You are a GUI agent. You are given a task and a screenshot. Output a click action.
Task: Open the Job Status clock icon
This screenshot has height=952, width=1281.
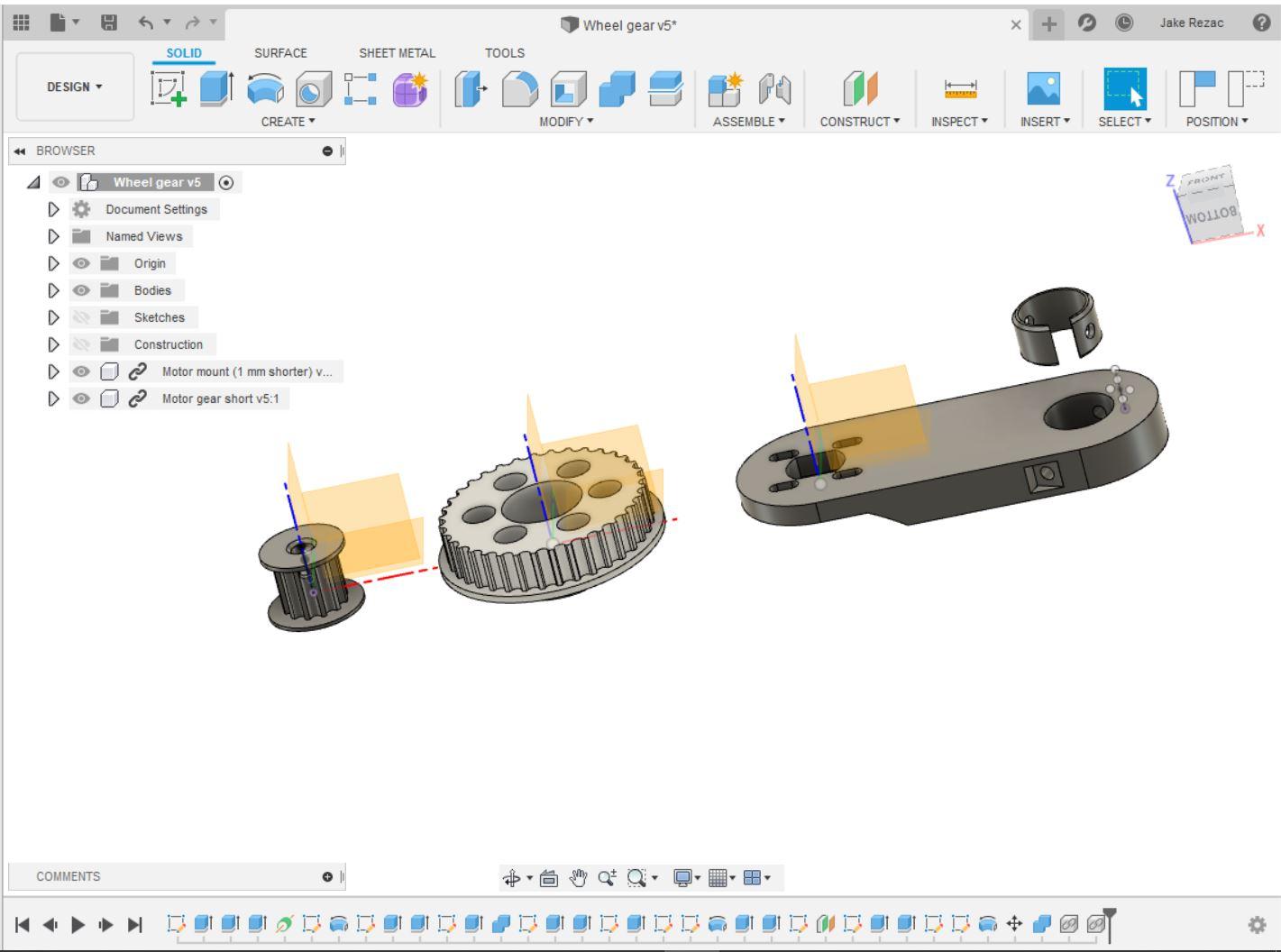click(x=1124, y=23)
